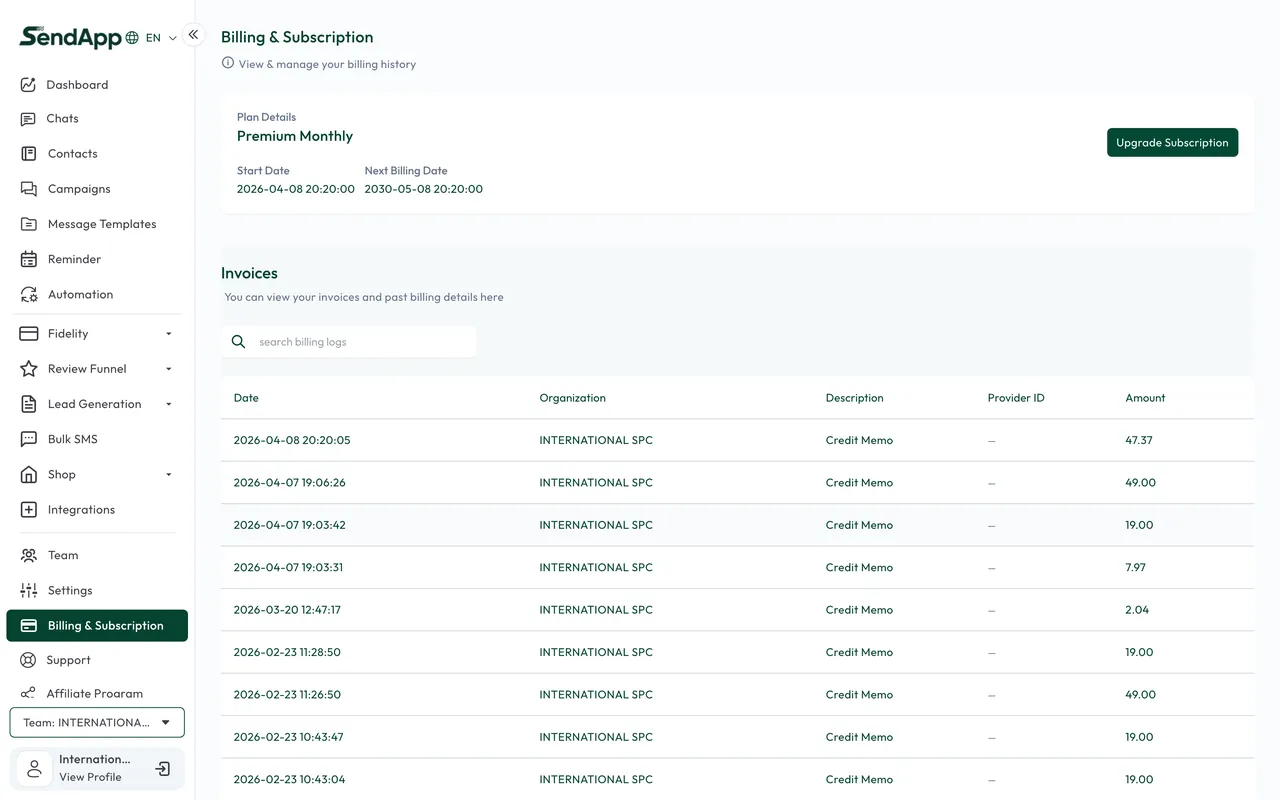
Task: Click the Affiliate Program share icon
Action: pyautogui.click(x=28, y=693)
